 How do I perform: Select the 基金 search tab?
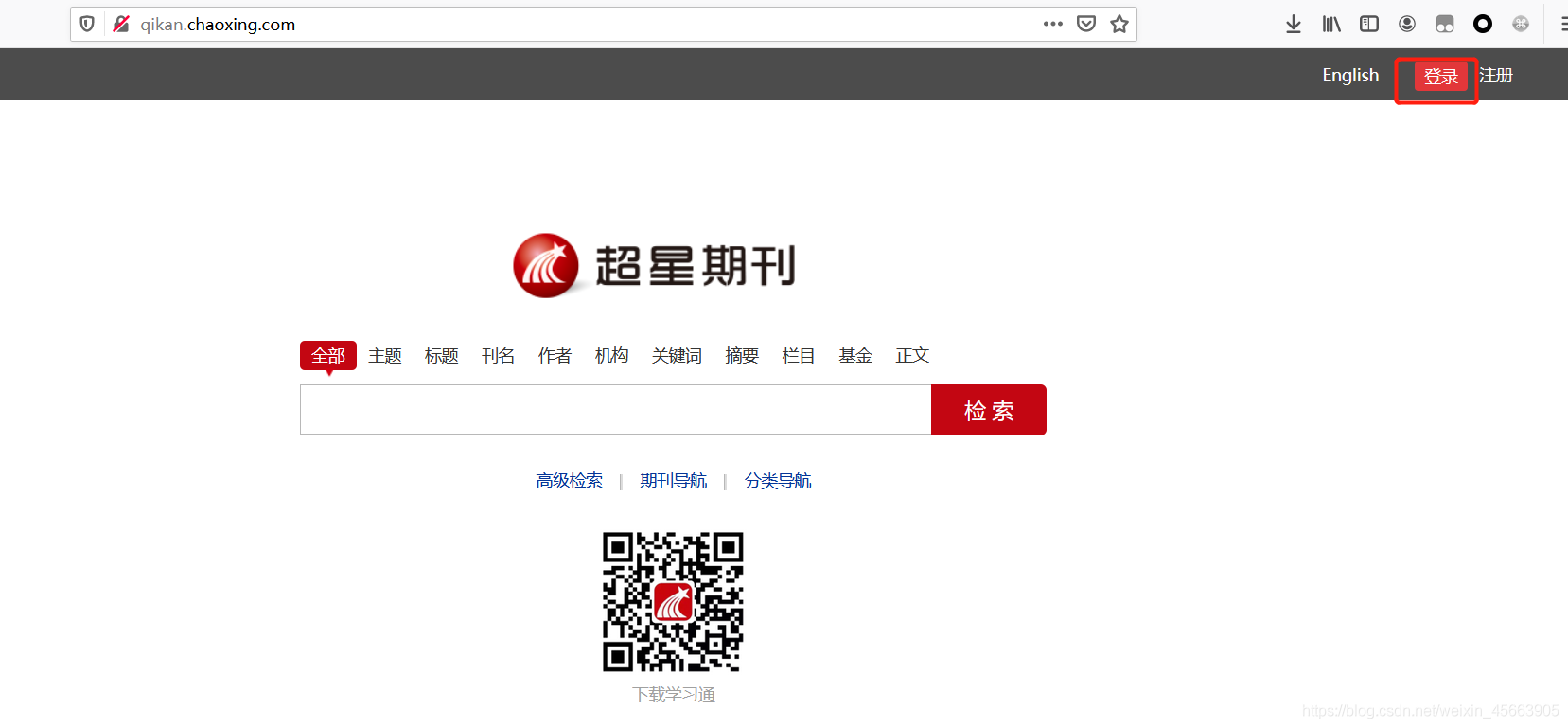[855, 355]
